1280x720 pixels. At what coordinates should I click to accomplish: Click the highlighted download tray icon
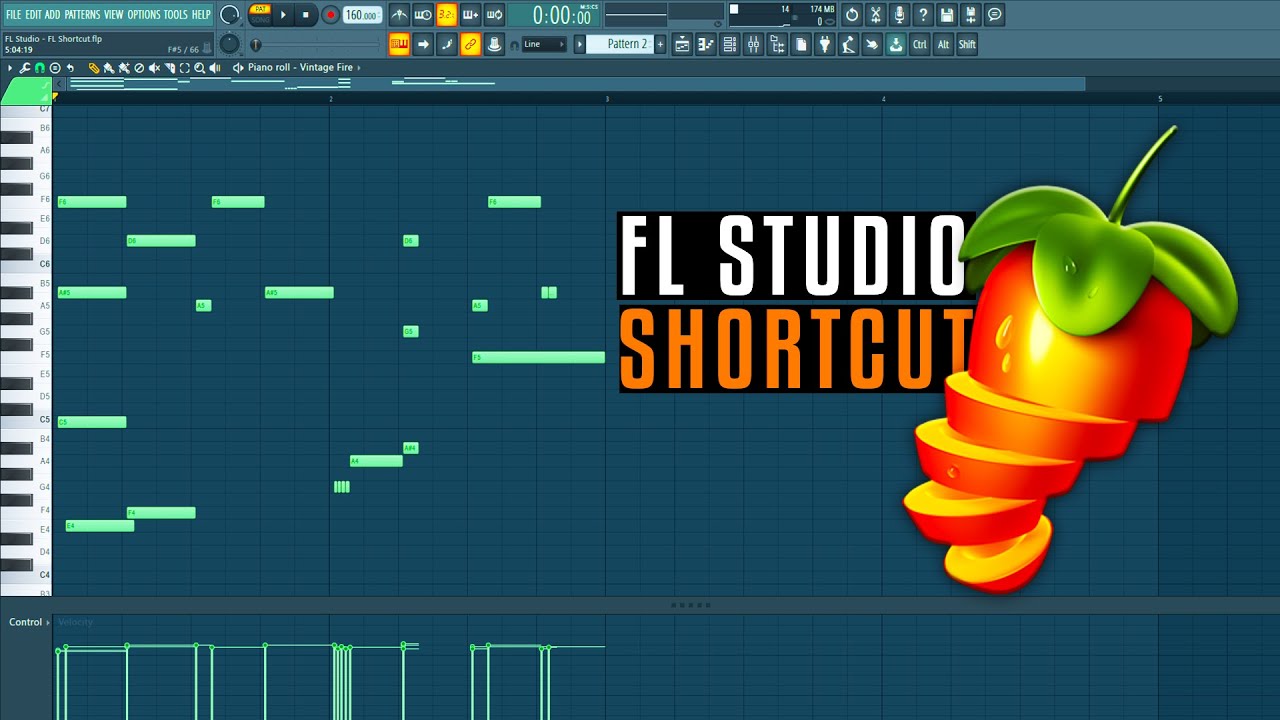pos(896,44)
